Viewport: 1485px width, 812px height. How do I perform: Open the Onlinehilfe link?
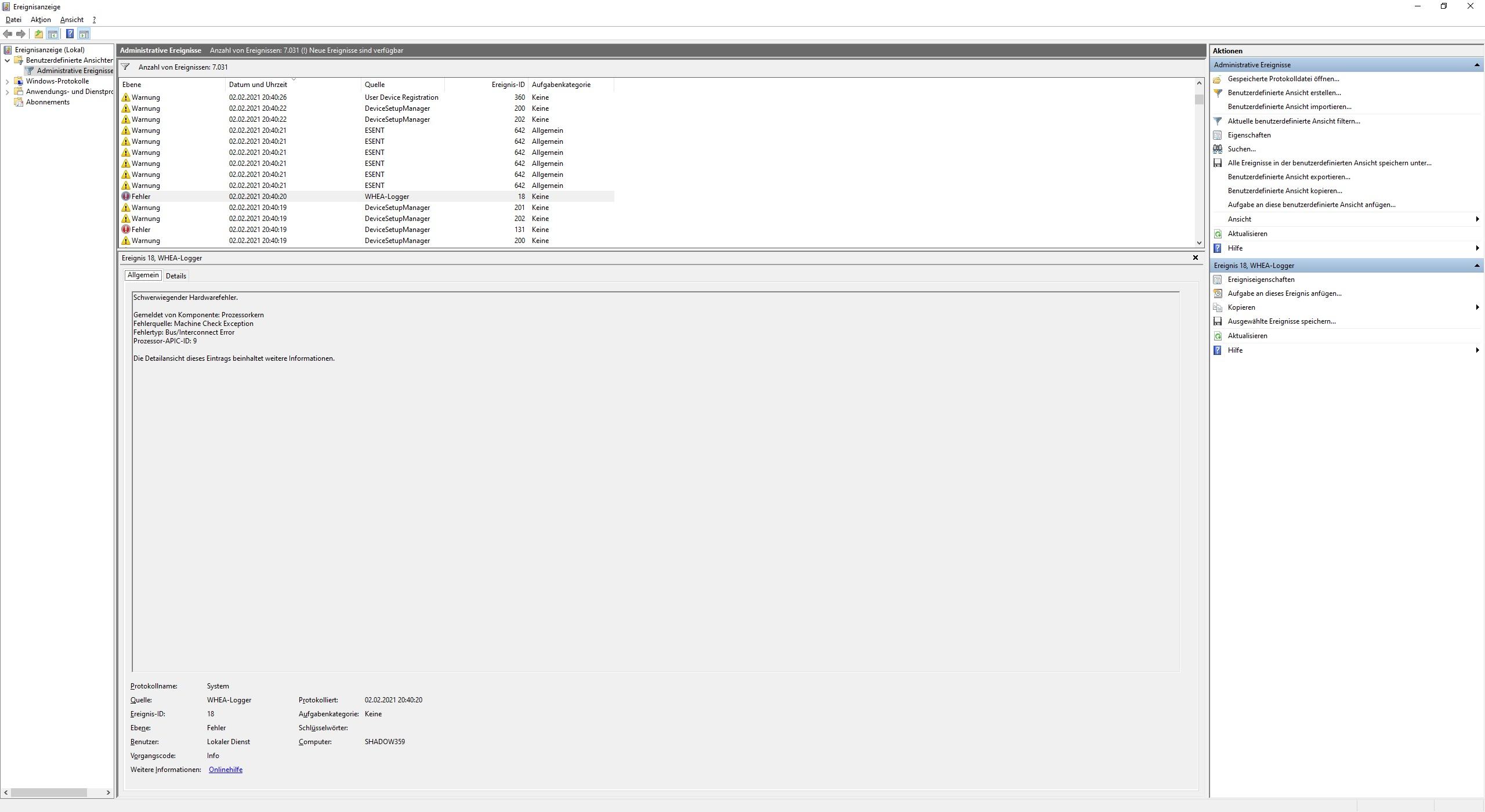(225, 770)
